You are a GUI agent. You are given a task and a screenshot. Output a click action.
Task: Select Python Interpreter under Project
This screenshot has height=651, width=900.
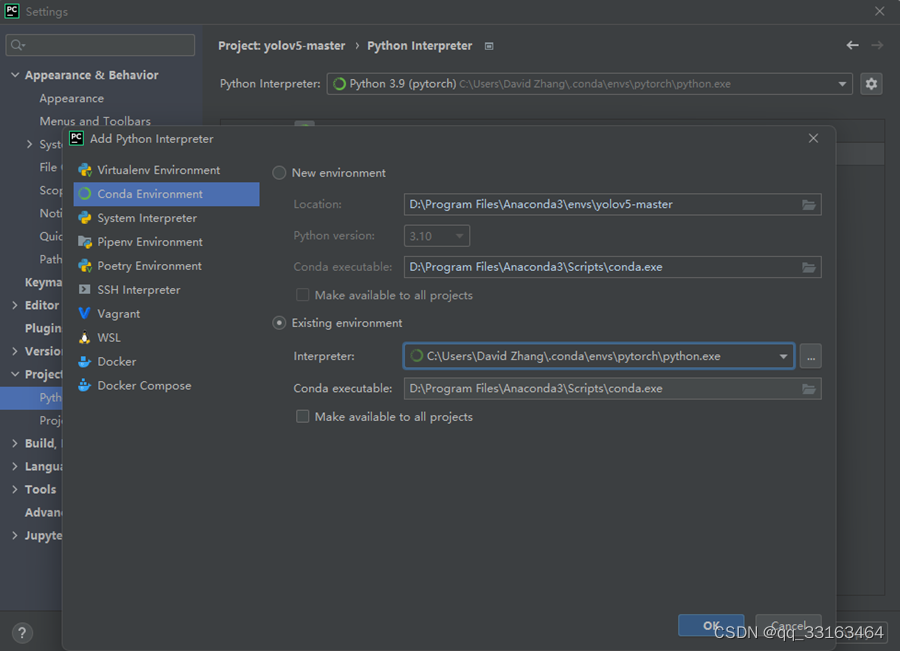pyautogui.click(x=31, y=397)
